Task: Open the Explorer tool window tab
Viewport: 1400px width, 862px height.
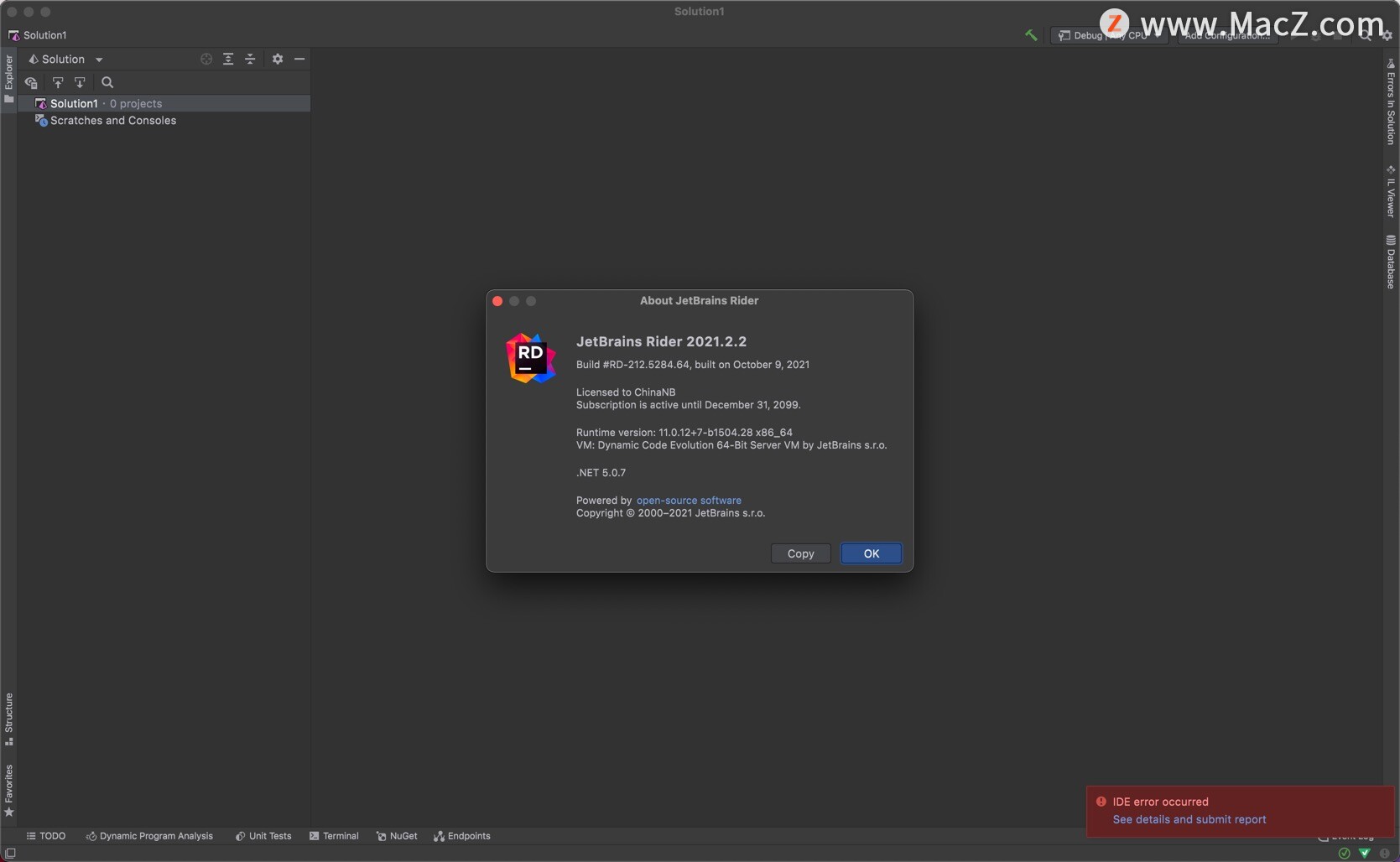Action: tap(8, 79)
